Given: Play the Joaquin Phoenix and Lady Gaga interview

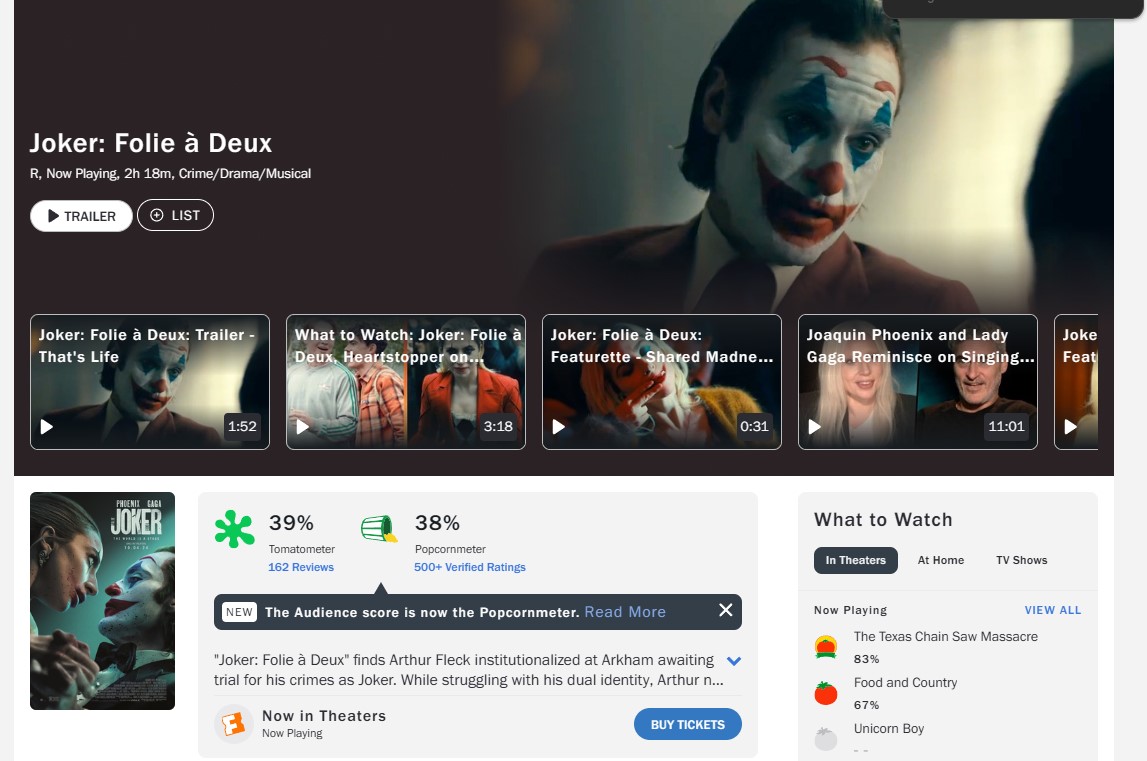Looking at the screenshot, I should pos(814,427).
